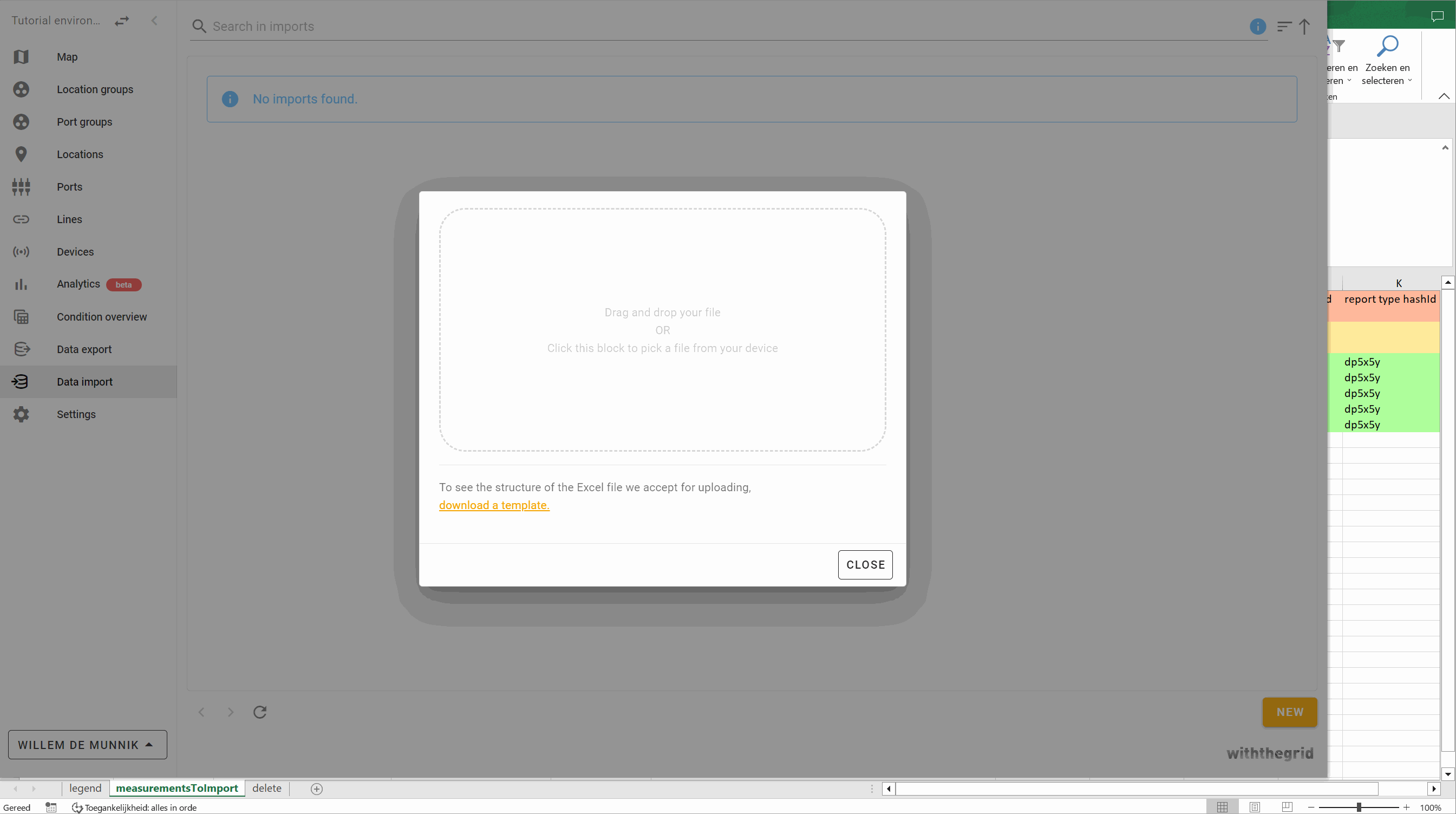Open Location groups from the sidebar

click(x=94, y=89)
